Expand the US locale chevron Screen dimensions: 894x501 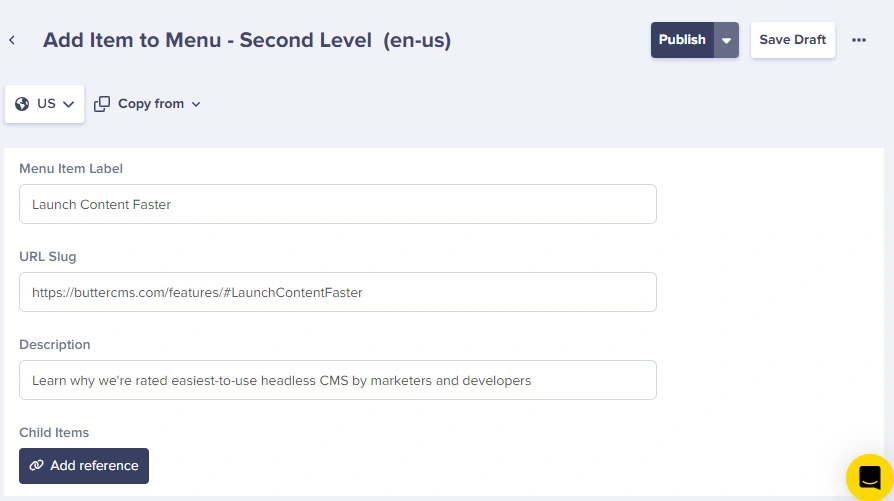tap(69, 104)
